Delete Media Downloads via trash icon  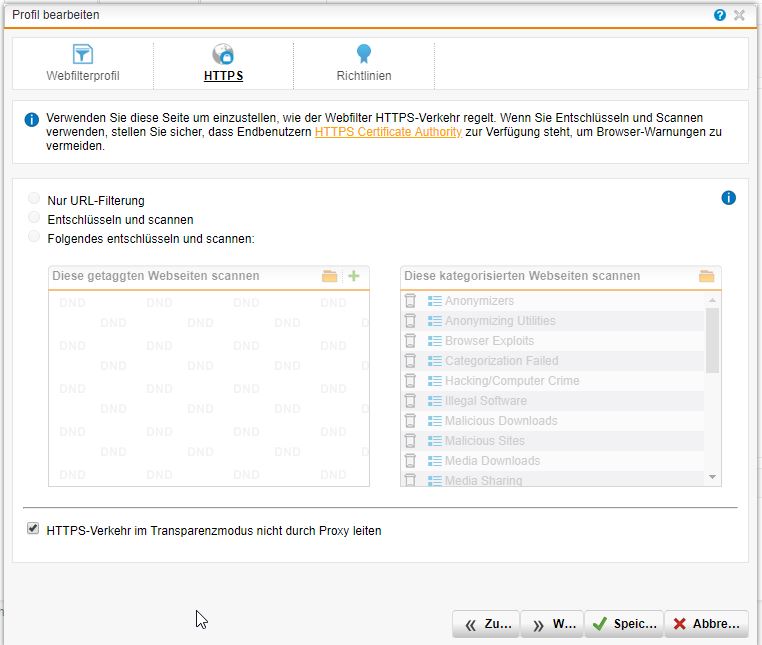tap(410, 460)
